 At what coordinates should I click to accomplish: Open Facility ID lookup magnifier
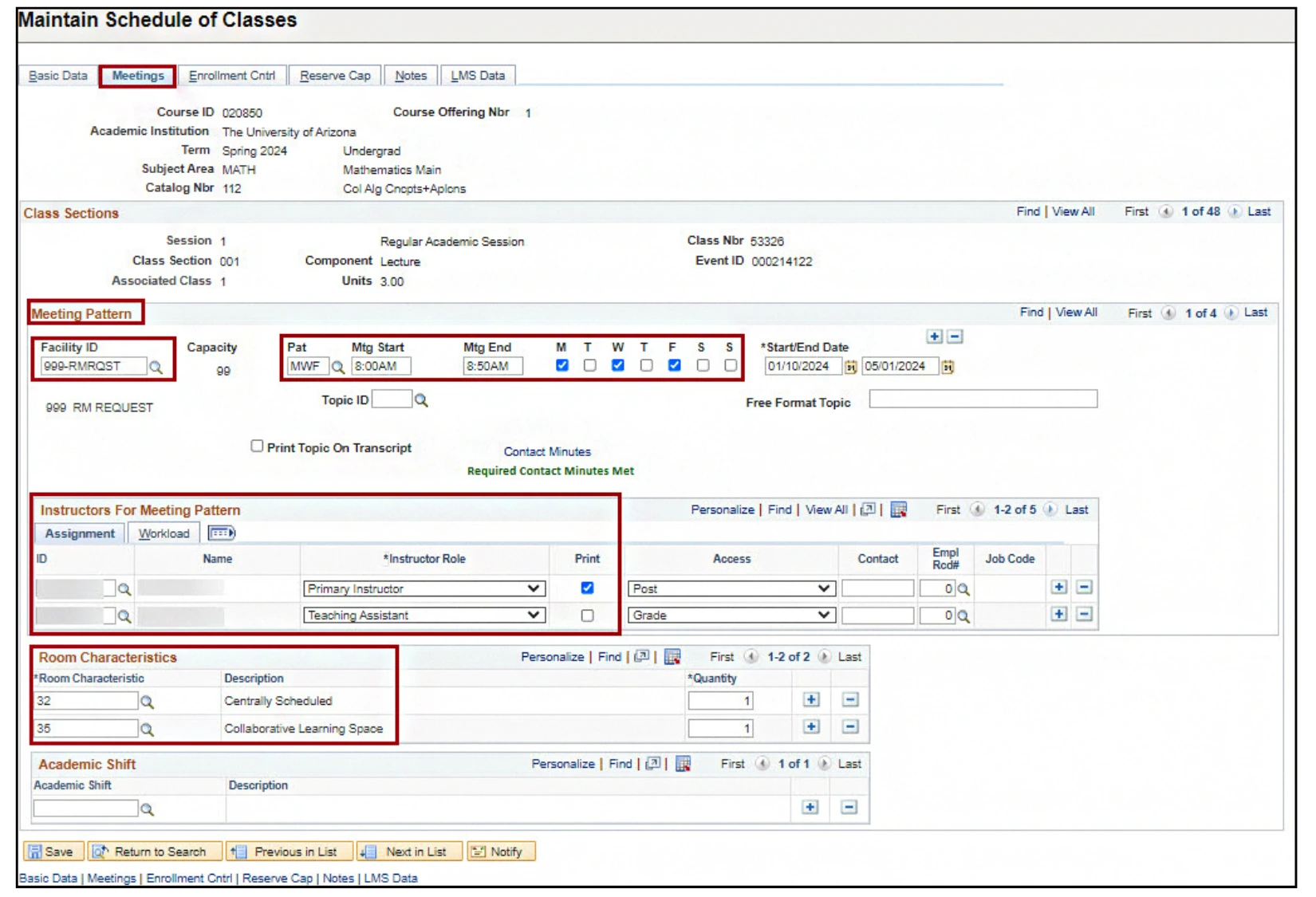tap(156, 367)
